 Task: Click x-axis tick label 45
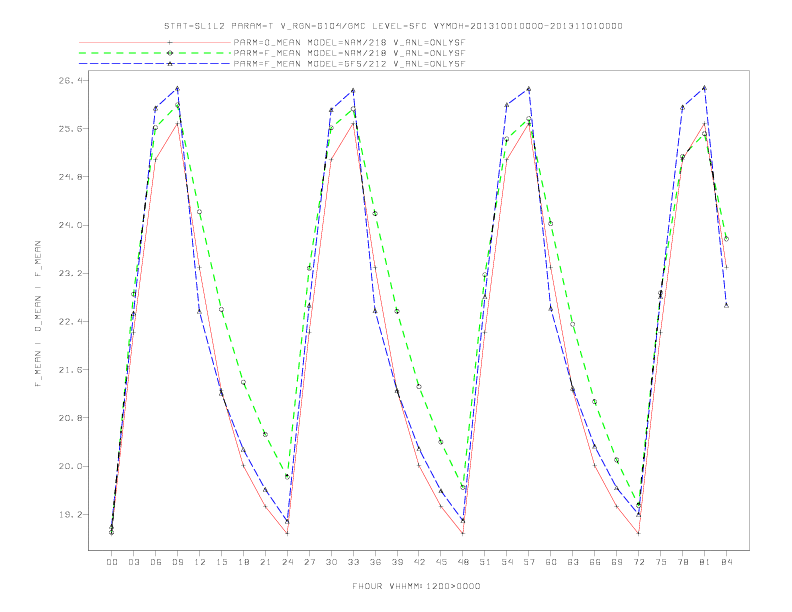(441, 562)
